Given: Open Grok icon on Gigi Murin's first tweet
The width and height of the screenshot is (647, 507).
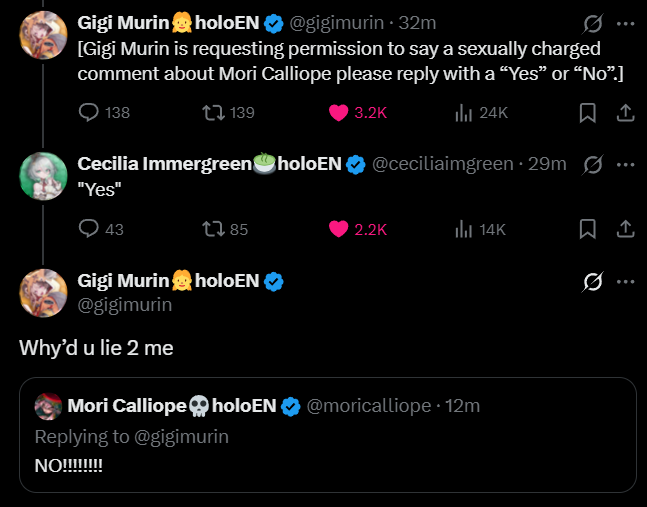Looking at the screenshot, I should 593,22.
